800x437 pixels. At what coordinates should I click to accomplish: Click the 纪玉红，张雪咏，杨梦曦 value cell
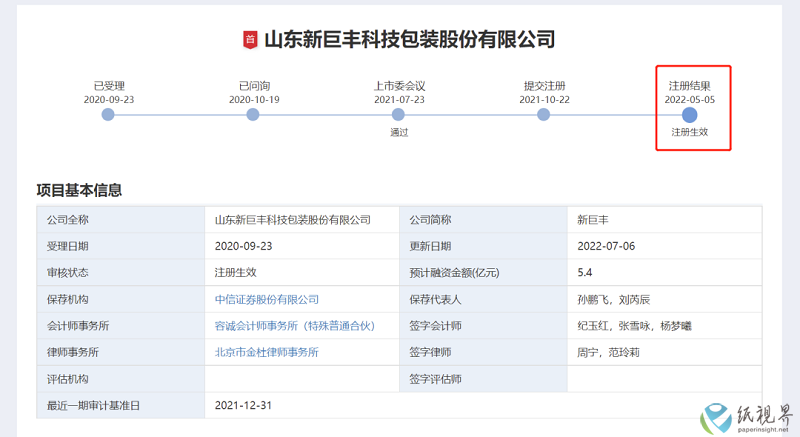664,326
